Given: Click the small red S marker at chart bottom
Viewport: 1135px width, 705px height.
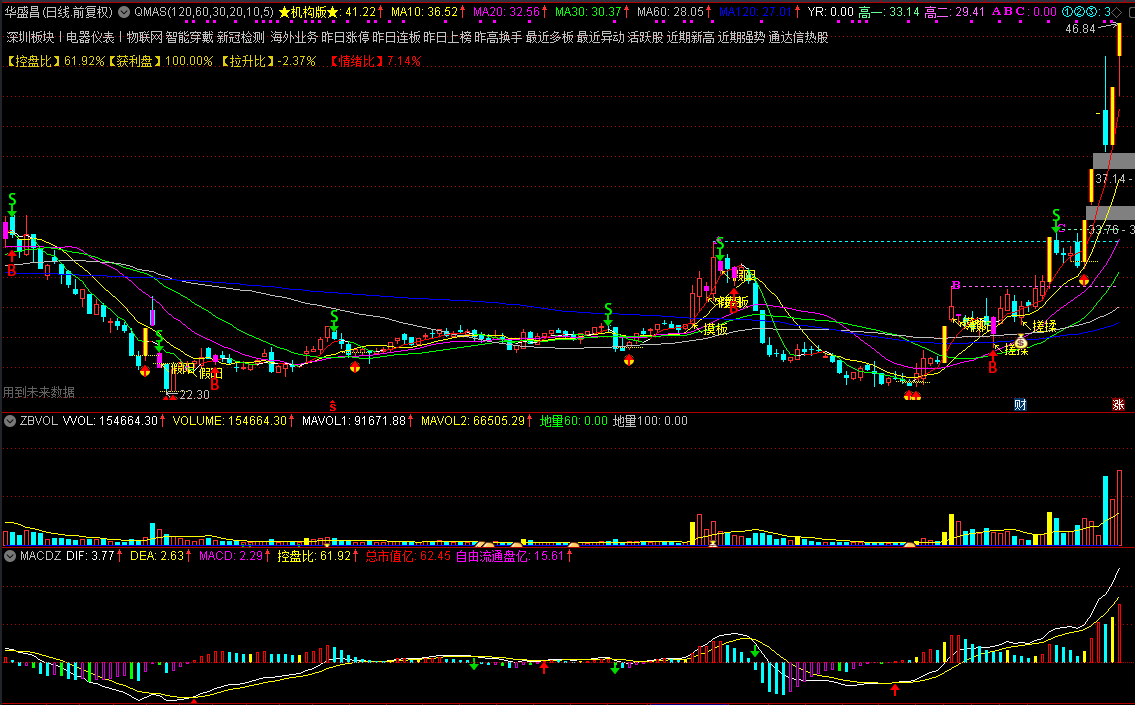Looking at the screenshot, I should (333, 405).
